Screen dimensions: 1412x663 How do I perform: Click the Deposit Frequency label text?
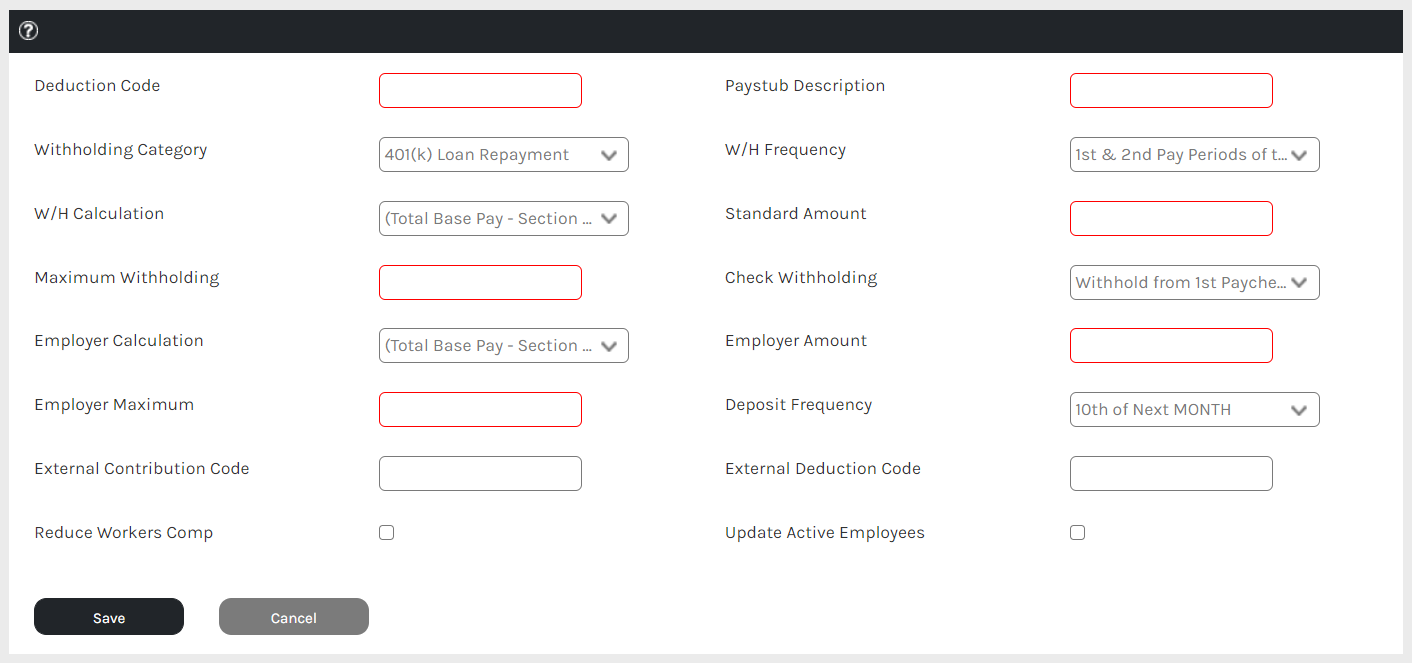[798, 405]
